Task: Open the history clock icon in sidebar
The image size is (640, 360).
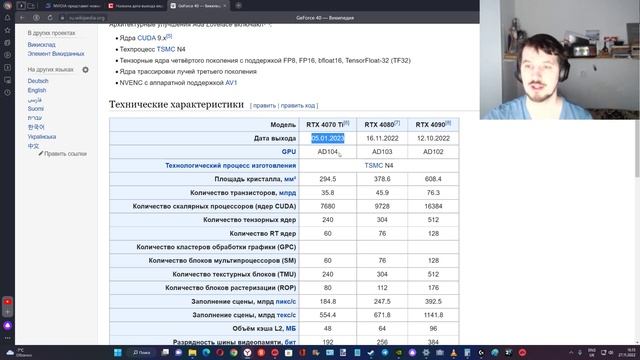Action: 7,93
